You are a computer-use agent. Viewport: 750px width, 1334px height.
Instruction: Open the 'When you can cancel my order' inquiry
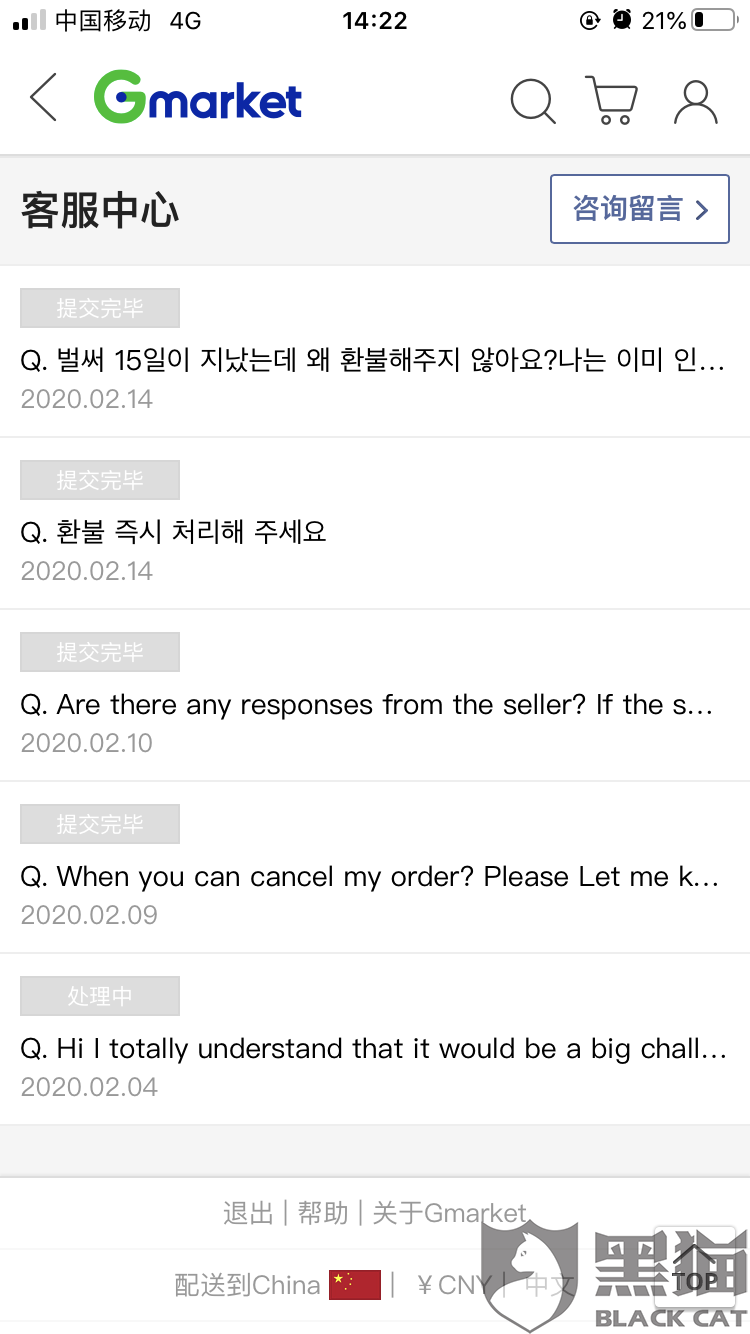(375, 868)
